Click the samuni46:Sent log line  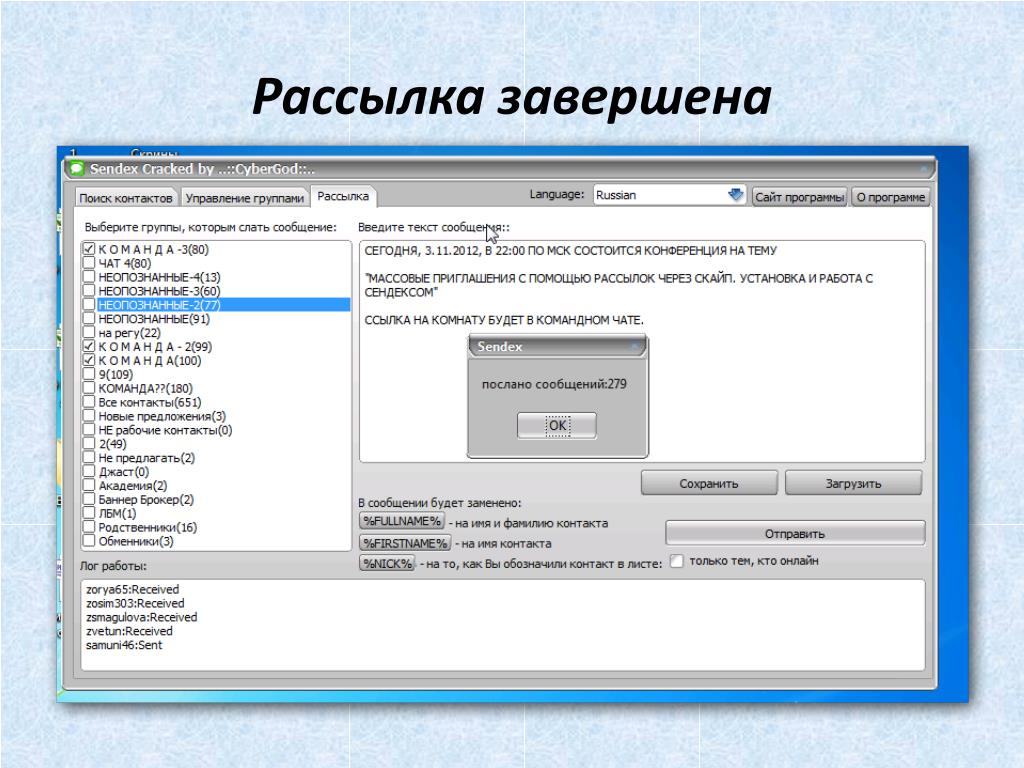(x=124, y=645)
